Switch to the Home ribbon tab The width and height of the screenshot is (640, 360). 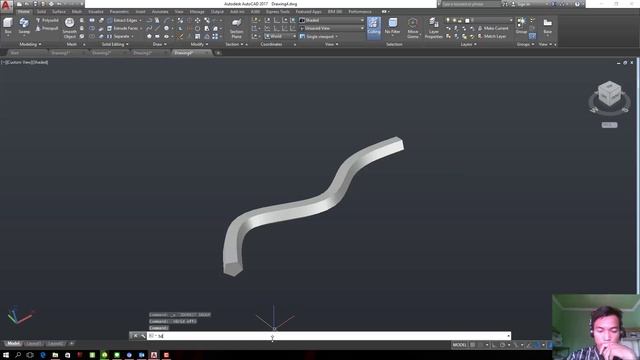click(24, 12)
